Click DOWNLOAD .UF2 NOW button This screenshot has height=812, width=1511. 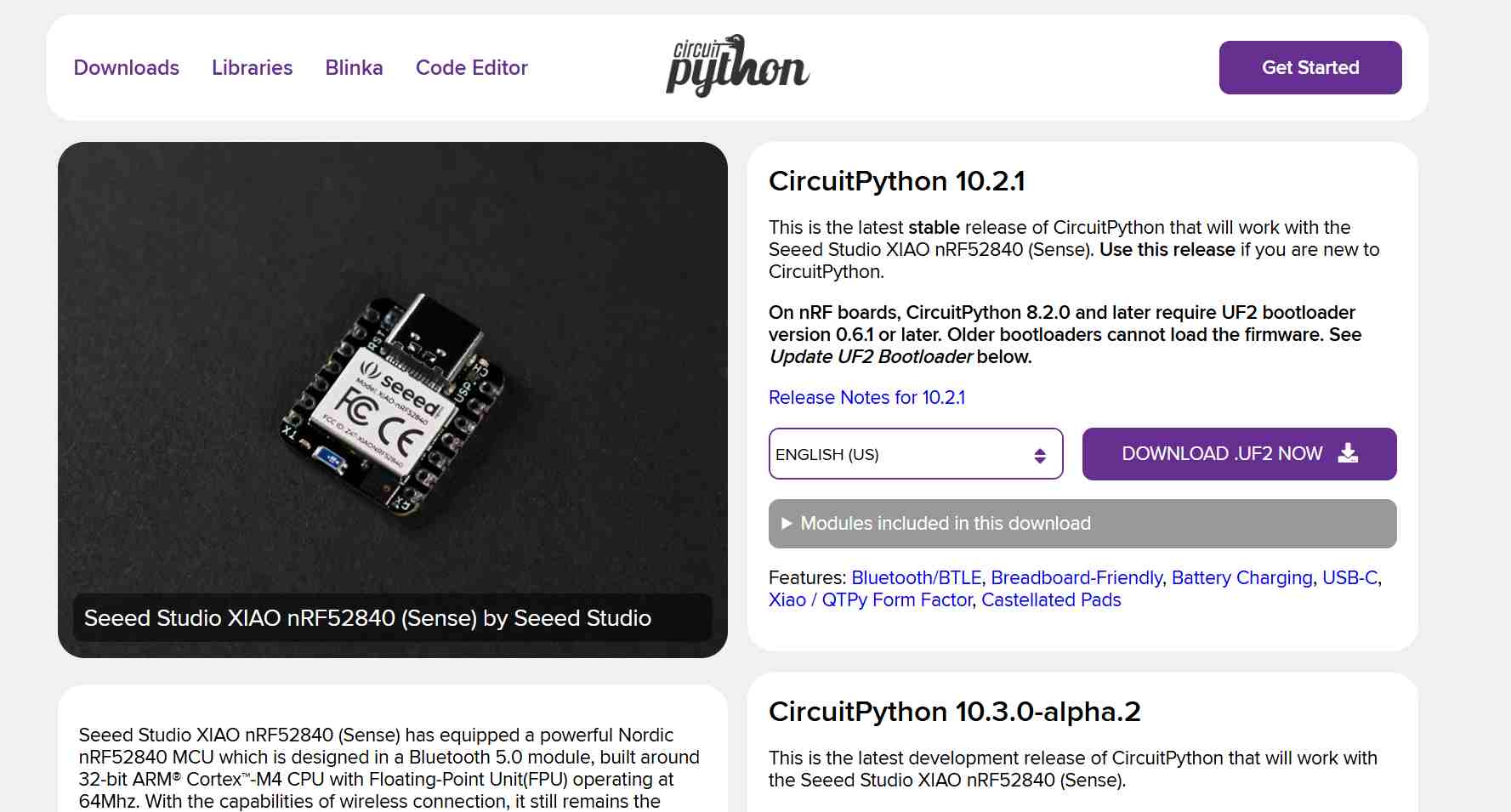click(1239, 454)
